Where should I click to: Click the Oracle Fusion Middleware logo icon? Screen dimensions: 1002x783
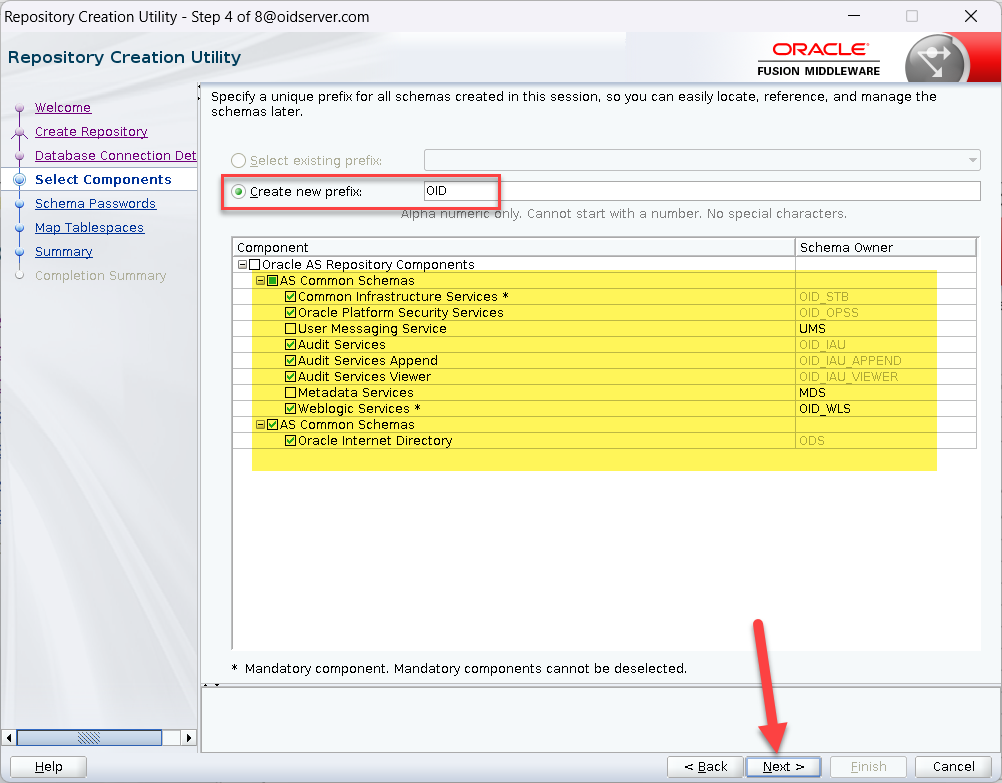coord(936,62)
